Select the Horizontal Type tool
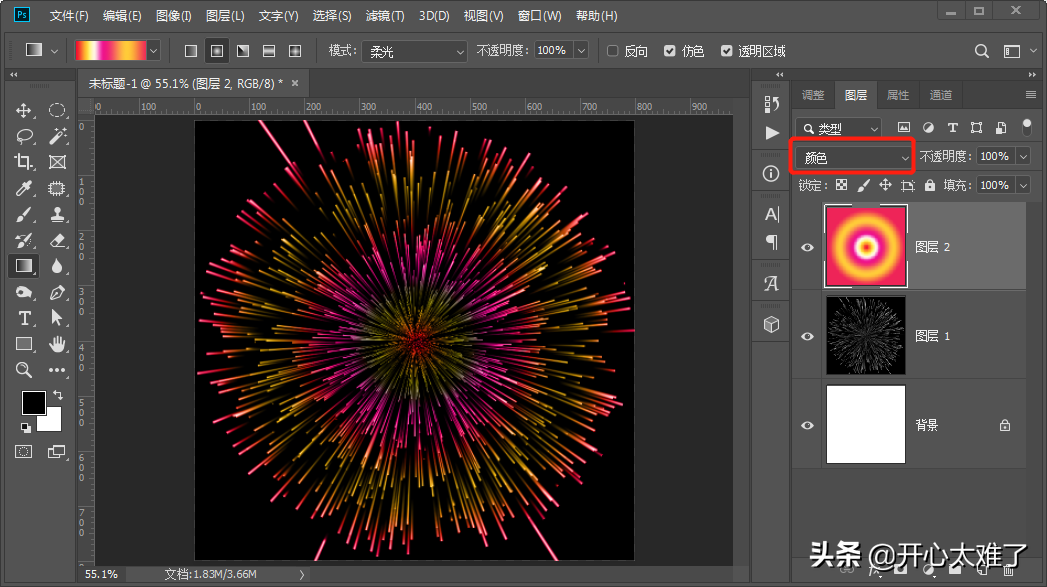 pyautogui.click(x=24, y=318)
